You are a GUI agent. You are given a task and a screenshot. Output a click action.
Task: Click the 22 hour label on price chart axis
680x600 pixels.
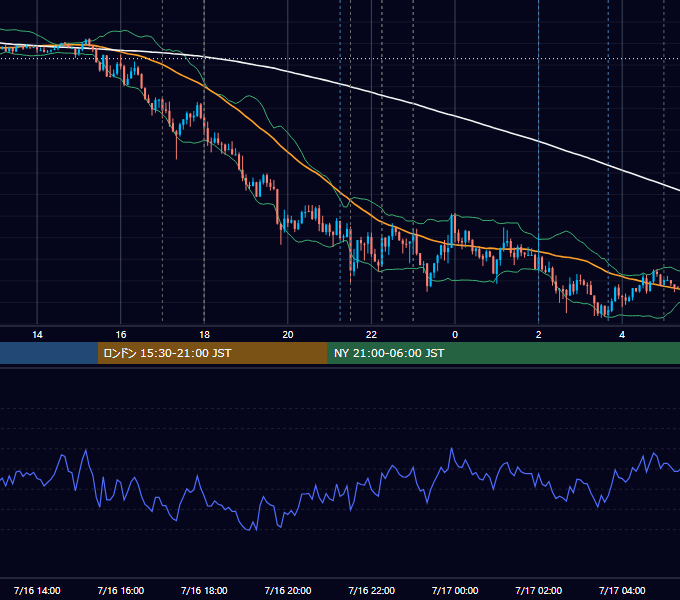click(x=371, y=335)
